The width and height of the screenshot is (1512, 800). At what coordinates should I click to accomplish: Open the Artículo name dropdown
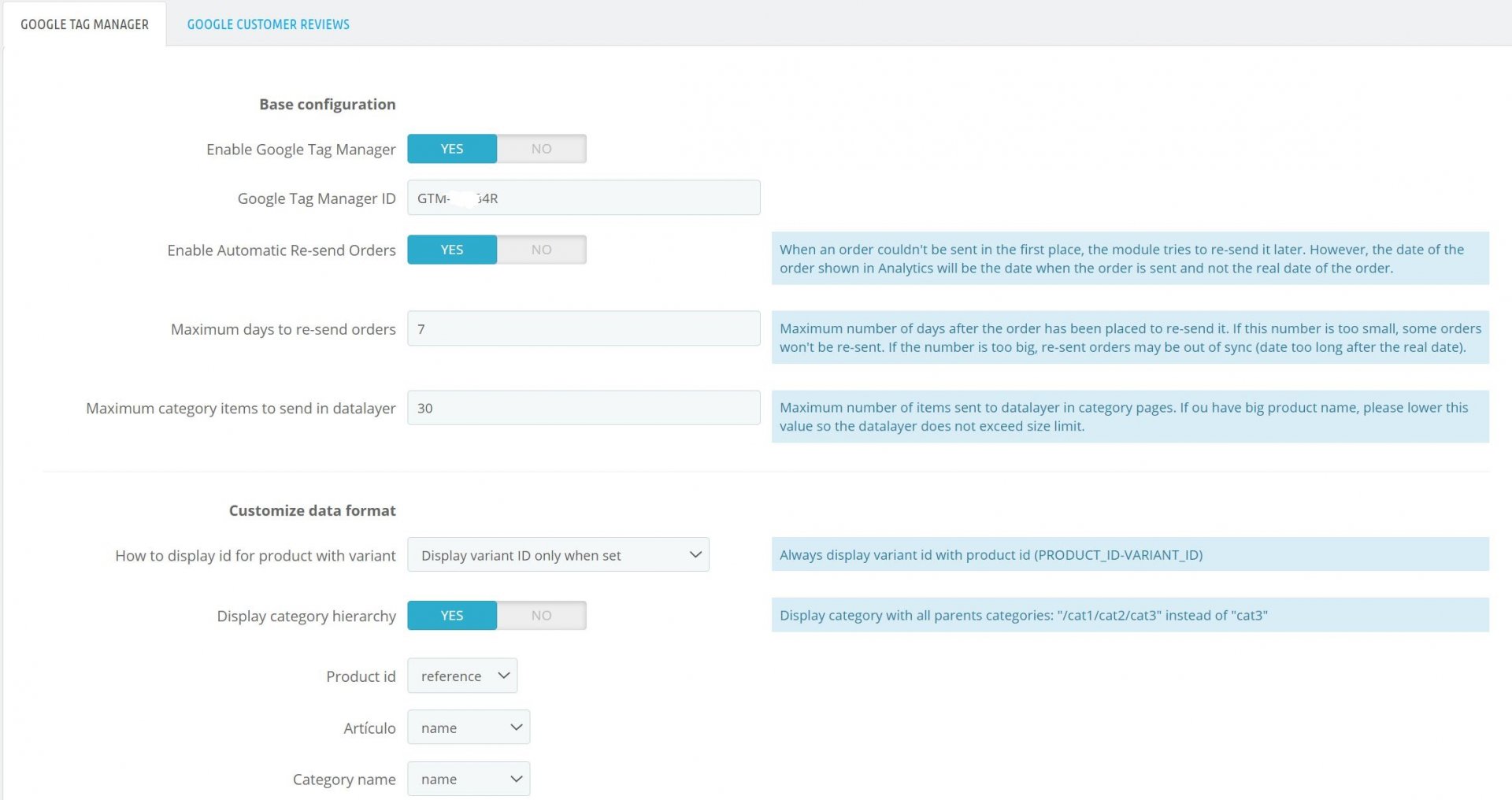(469, 728)
